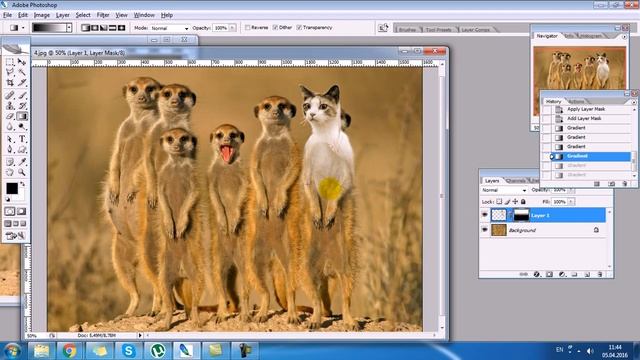
Task: Select the Healing Brush tool
Action: [10, 96]
